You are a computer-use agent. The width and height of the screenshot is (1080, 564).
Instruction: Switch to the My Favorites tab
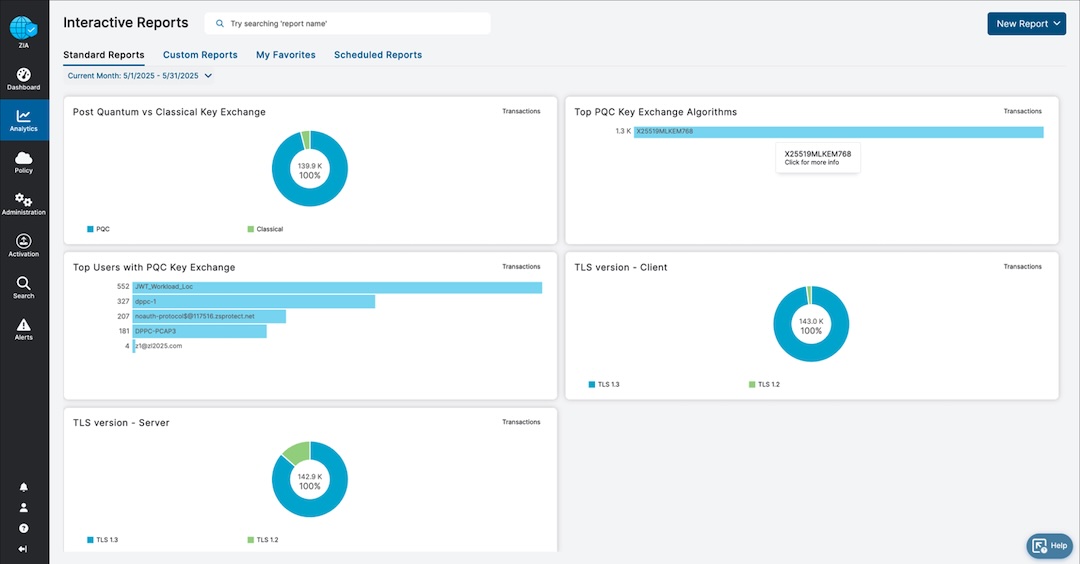pyautogui.click(x=286, y=55)
